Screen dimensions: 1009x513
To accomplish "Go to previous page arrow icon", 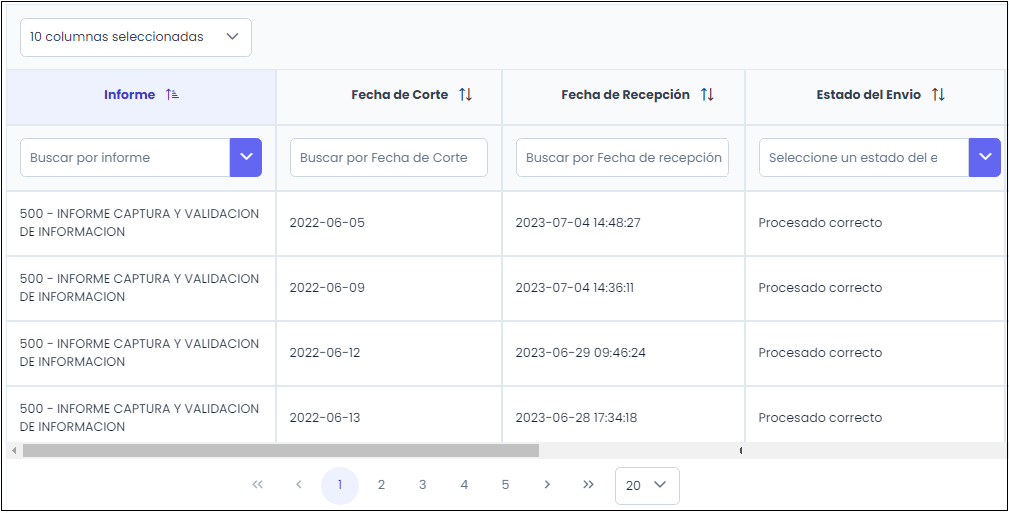I will (x=299, y=485).
